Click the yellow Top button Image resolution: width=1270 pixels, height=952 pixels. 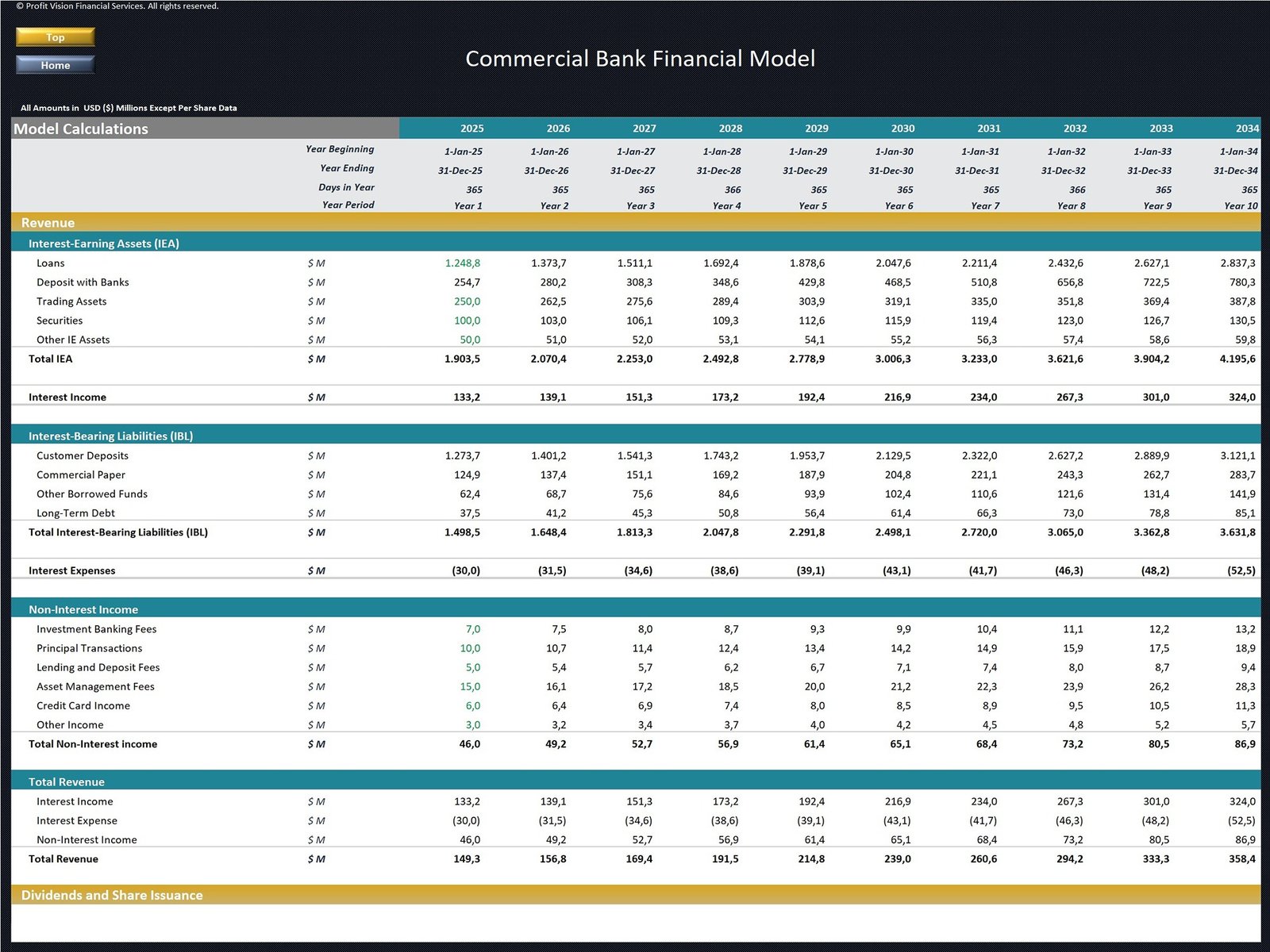(55, 37)
